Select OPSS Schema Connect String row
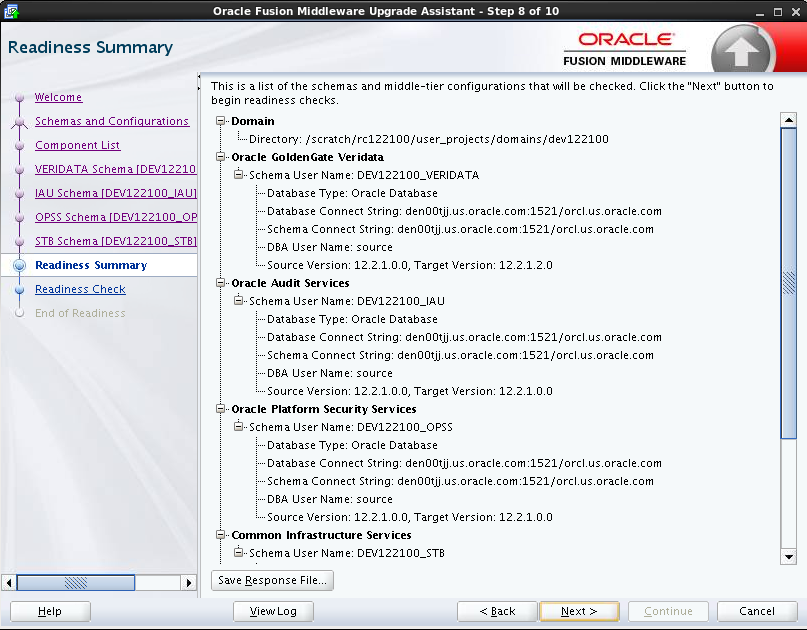The height and width of the screenshot is (630, 807). [460, 481]
